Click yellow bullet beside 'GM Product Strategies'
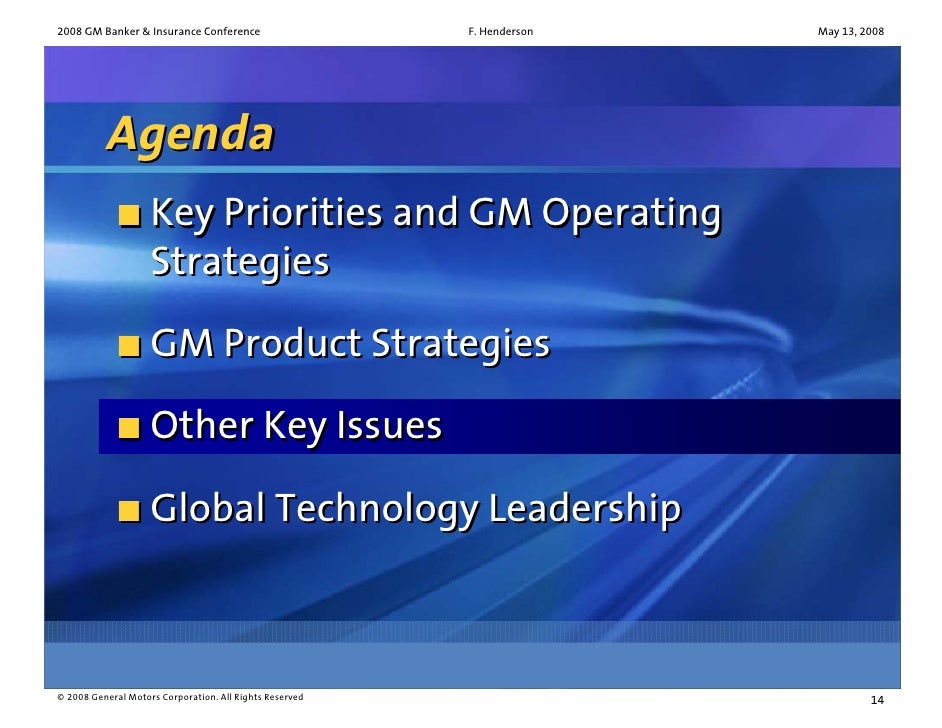Screen dimensions: 942x728 (129, 346)
